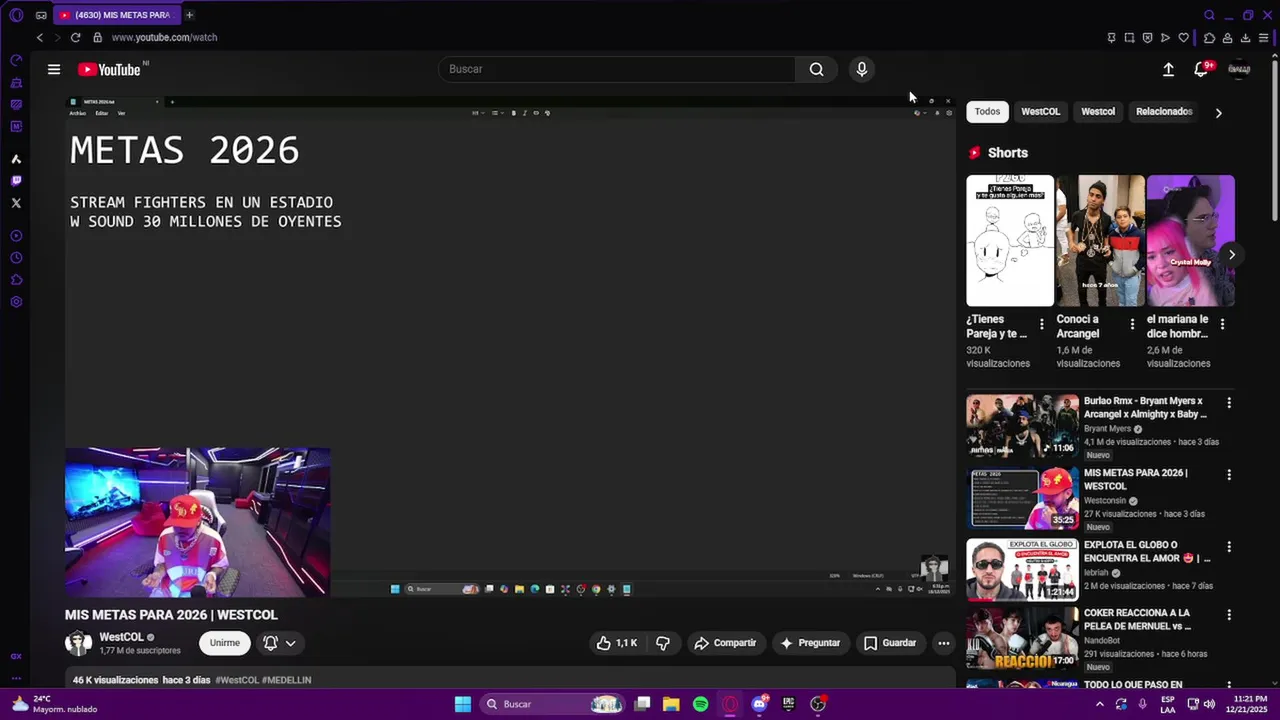Click into YouTube Buscar search field

[x=617, y=69]
